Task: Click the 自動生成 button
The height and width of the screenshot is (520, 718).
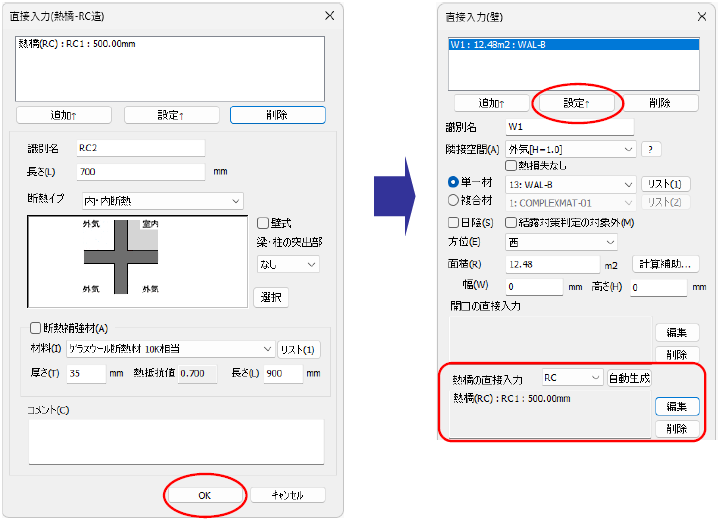Action: 630,378
